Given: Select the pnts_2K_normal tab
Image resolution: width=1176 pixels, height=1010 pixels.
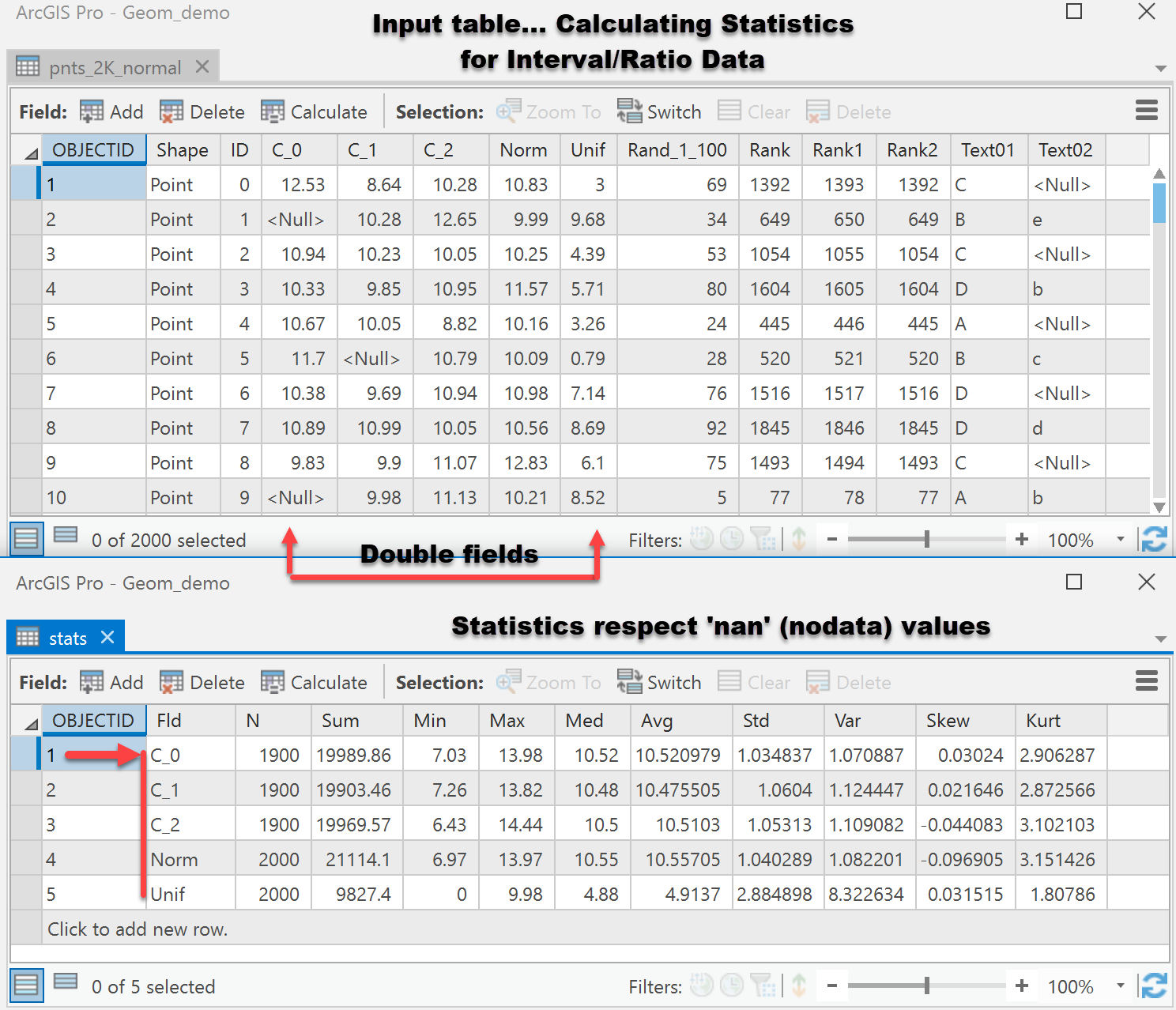Looking at the screenshot, I should tap(113, 67).
